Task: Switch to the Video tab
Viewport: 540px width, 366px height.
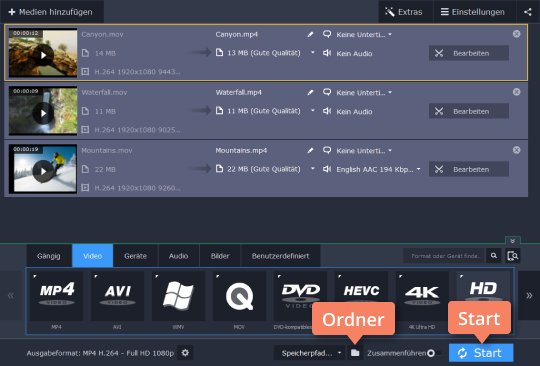Action: [x=92, y=256]
